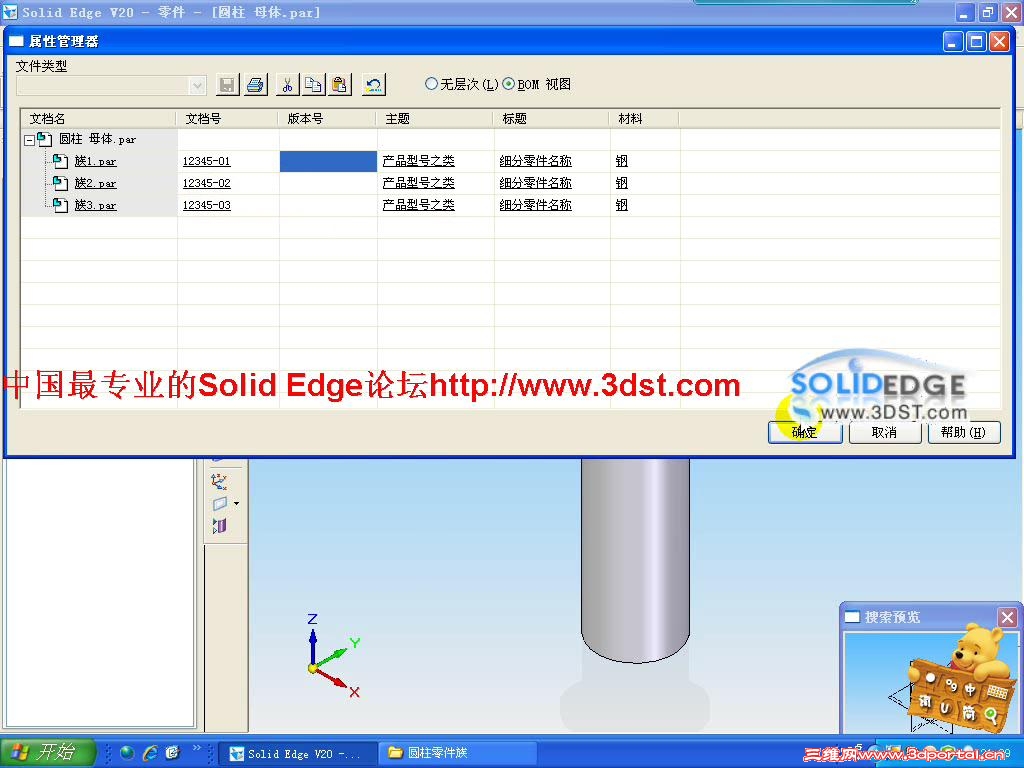Switch to Solid Edge V20 taskbar item
This screenshot has width=1024, height=768.
tap(296, 754)
